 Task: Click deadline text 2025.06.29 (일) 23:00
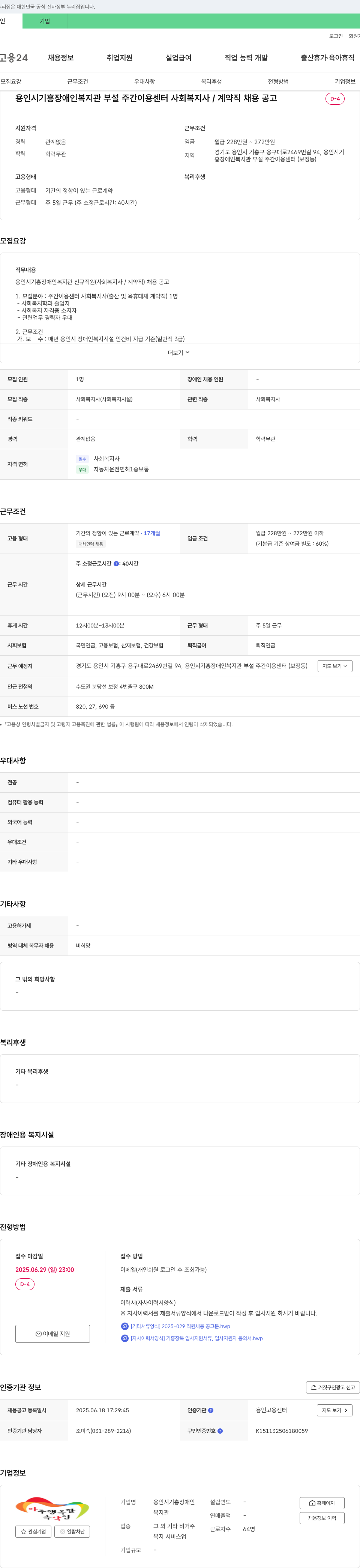pyautogui.click(x=45, y=1270)
